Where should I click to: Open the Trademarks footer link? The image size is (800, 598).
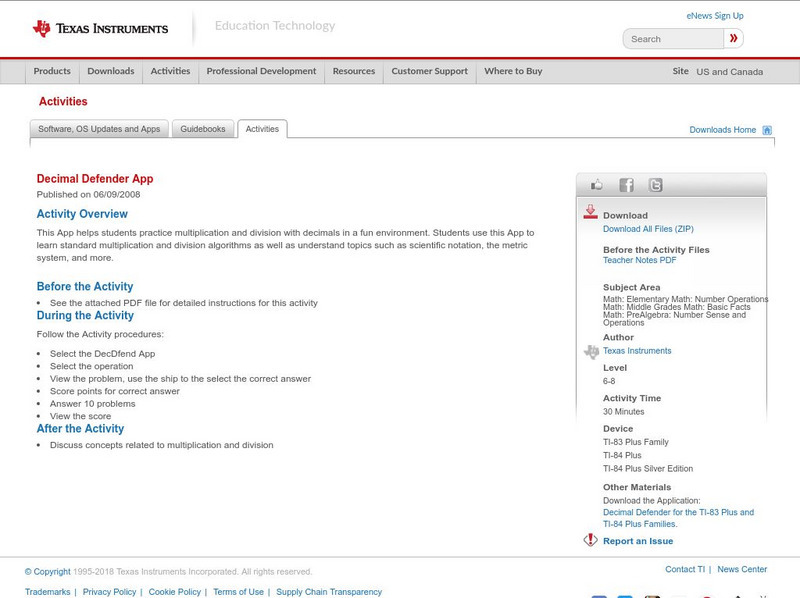coord(47,592)
